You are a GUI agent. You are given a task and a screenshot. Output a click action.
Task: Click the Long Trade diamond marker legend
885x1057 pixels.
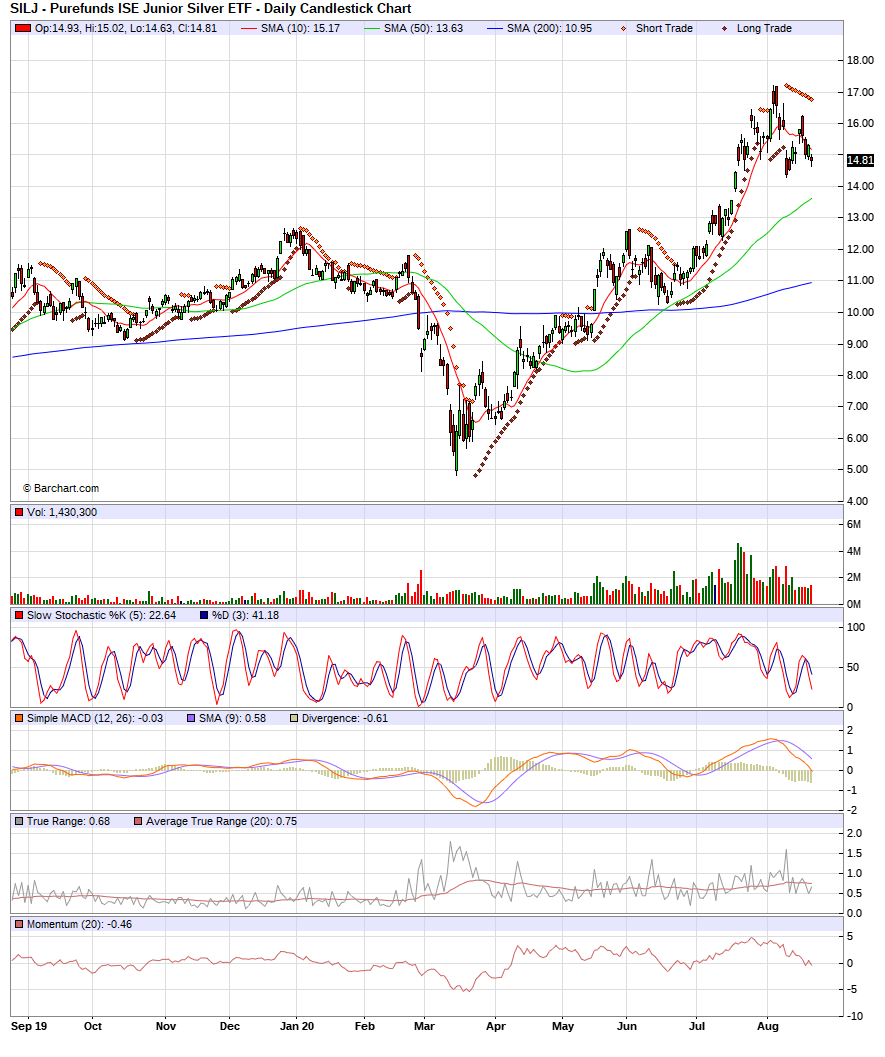725,28
